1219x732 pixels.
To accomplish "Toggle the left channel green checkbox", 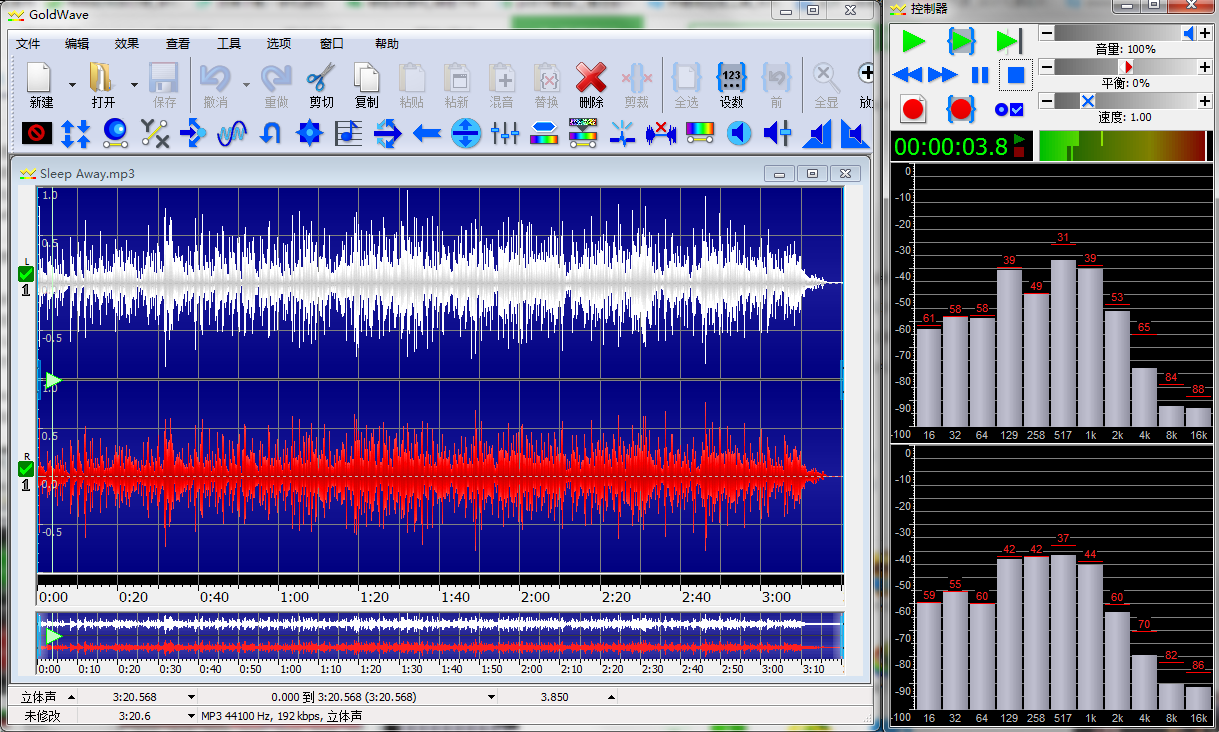I will (x=26, y=274).
